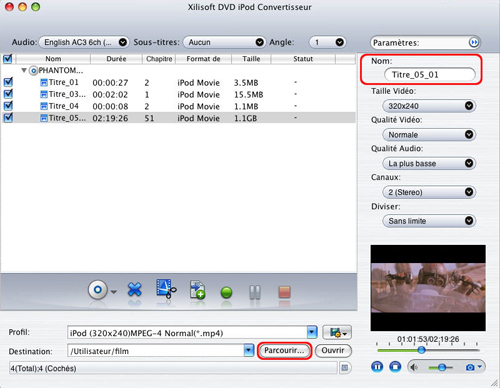This screenshot has width=500, height=388.
Task: Click the preview video thumbnail
Action: pyautogui.click(x=428, y=288)
